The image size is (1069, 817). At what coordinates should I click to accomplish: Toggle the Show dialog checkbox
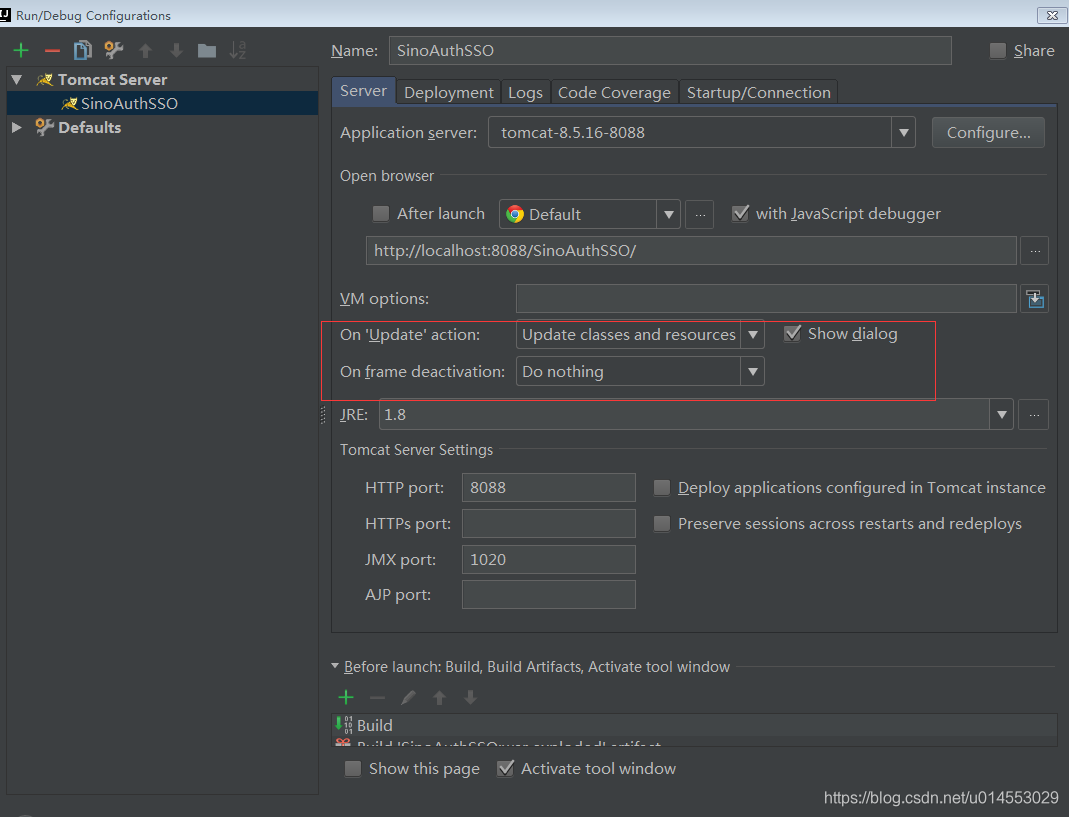coord(792,333)
